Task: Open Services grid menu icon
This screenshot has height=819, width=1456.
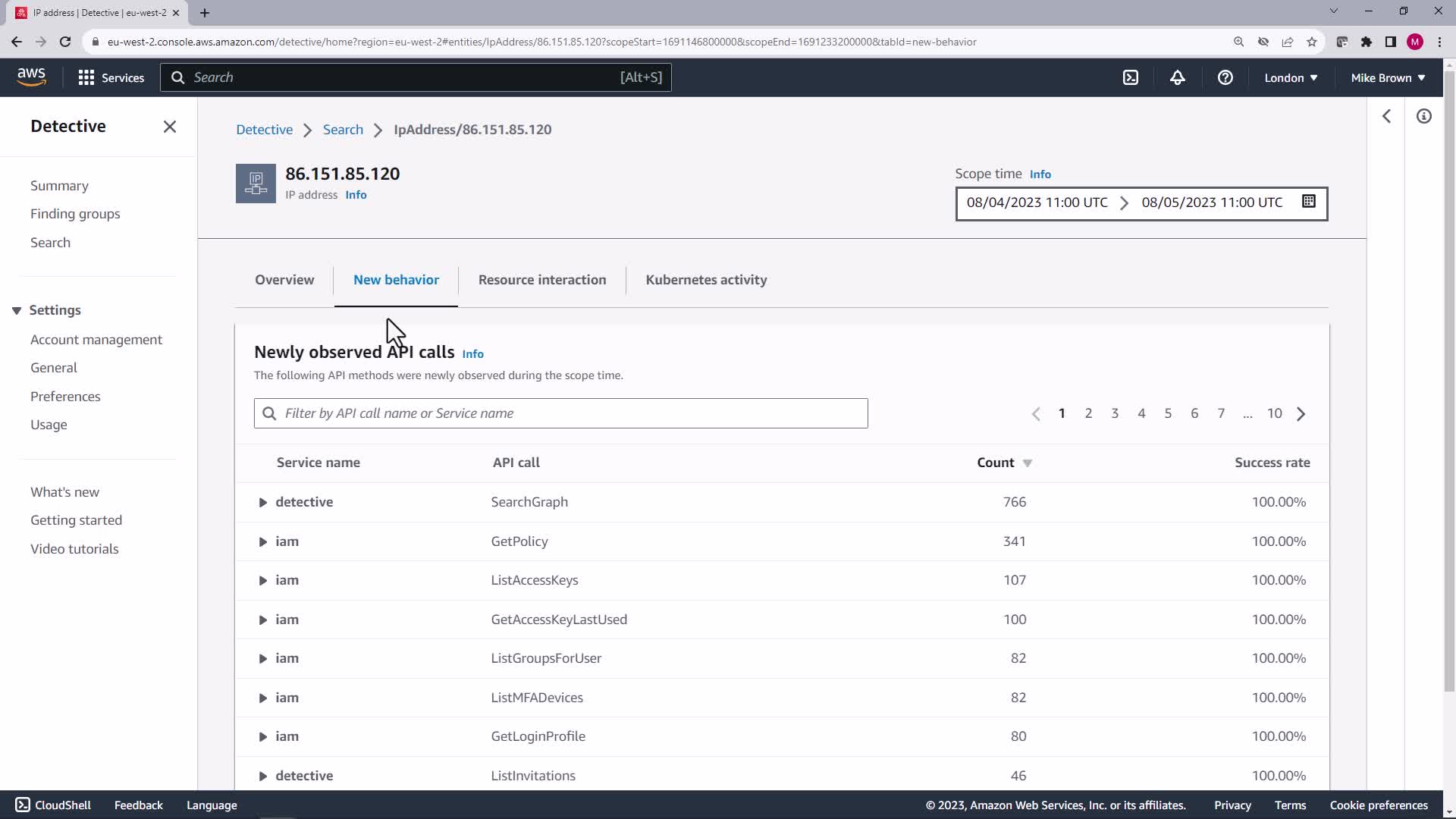Action: point(86,77)
